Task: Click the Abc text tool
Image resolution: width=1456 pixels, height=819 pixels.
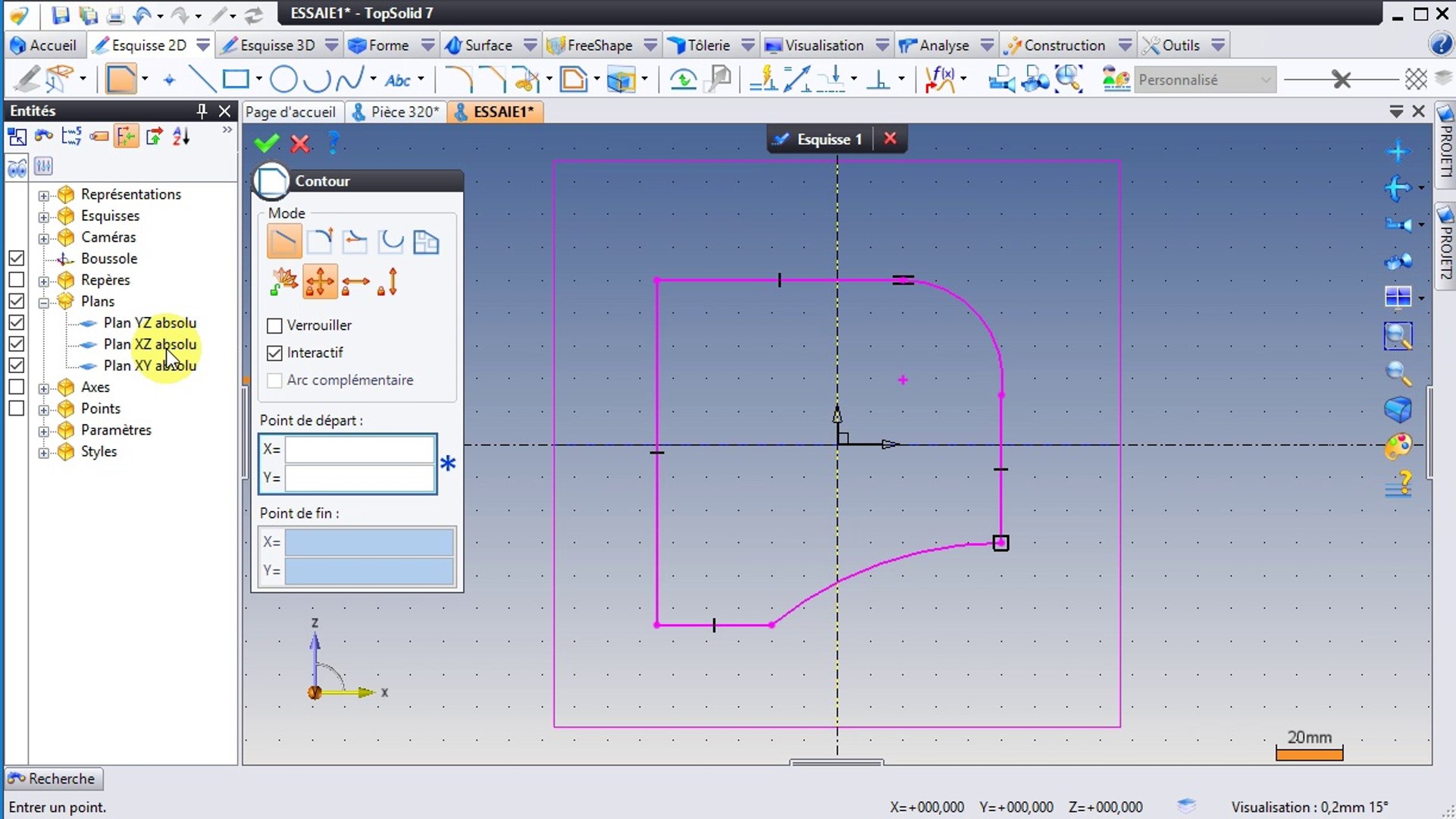Action: (397, 80)
